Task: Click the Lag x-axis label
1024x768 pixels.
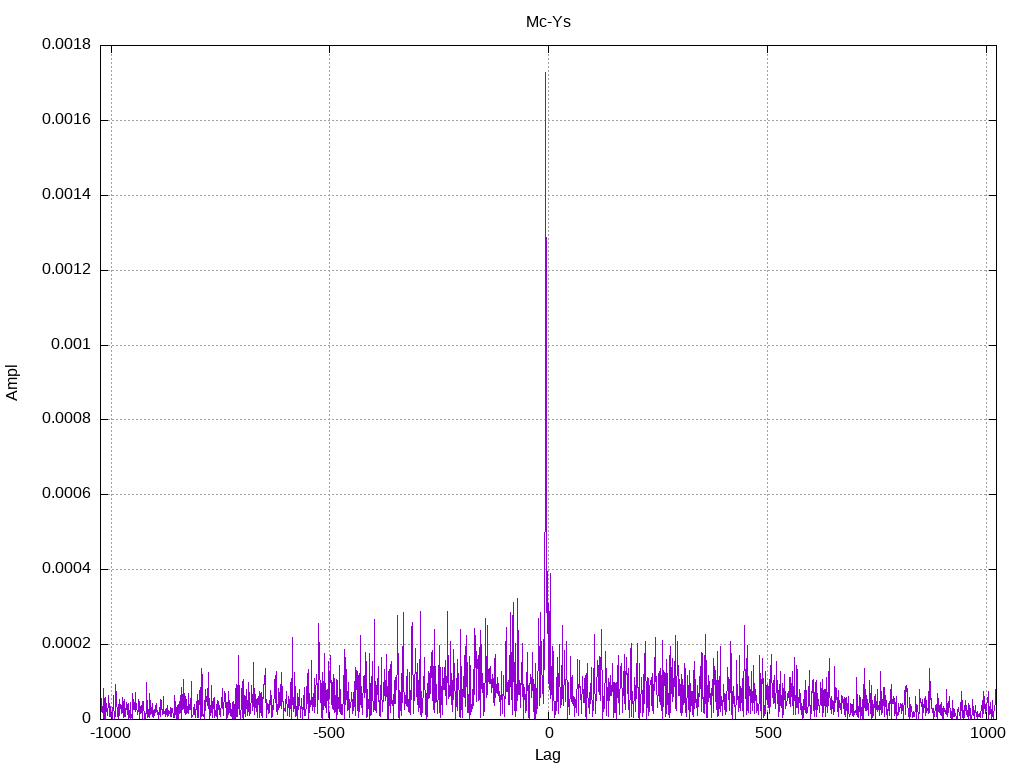Action: click(x=548, y=755)
